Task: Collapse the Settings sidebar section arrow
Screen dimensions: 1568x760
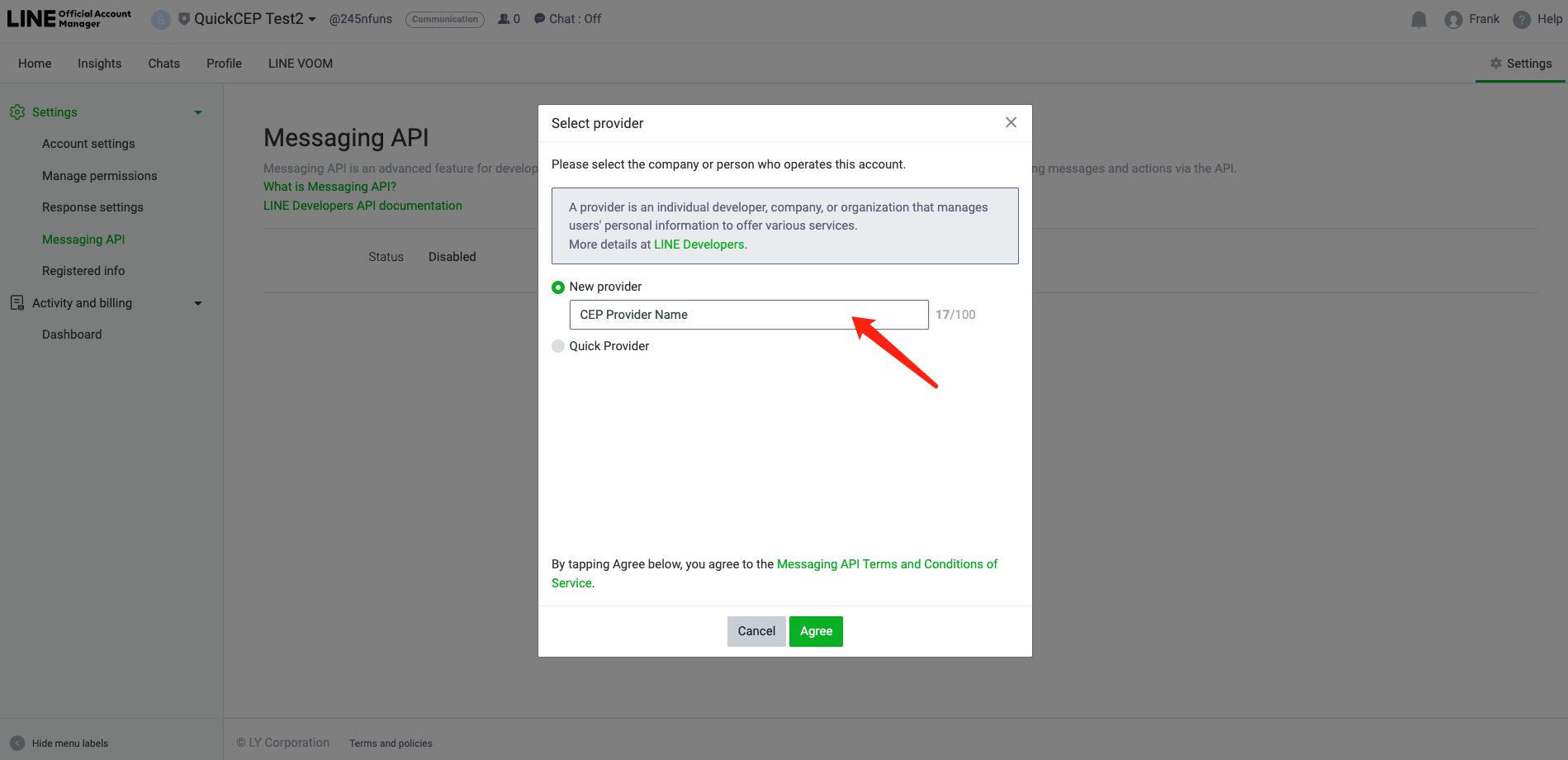Action: [x=198, y=112]
